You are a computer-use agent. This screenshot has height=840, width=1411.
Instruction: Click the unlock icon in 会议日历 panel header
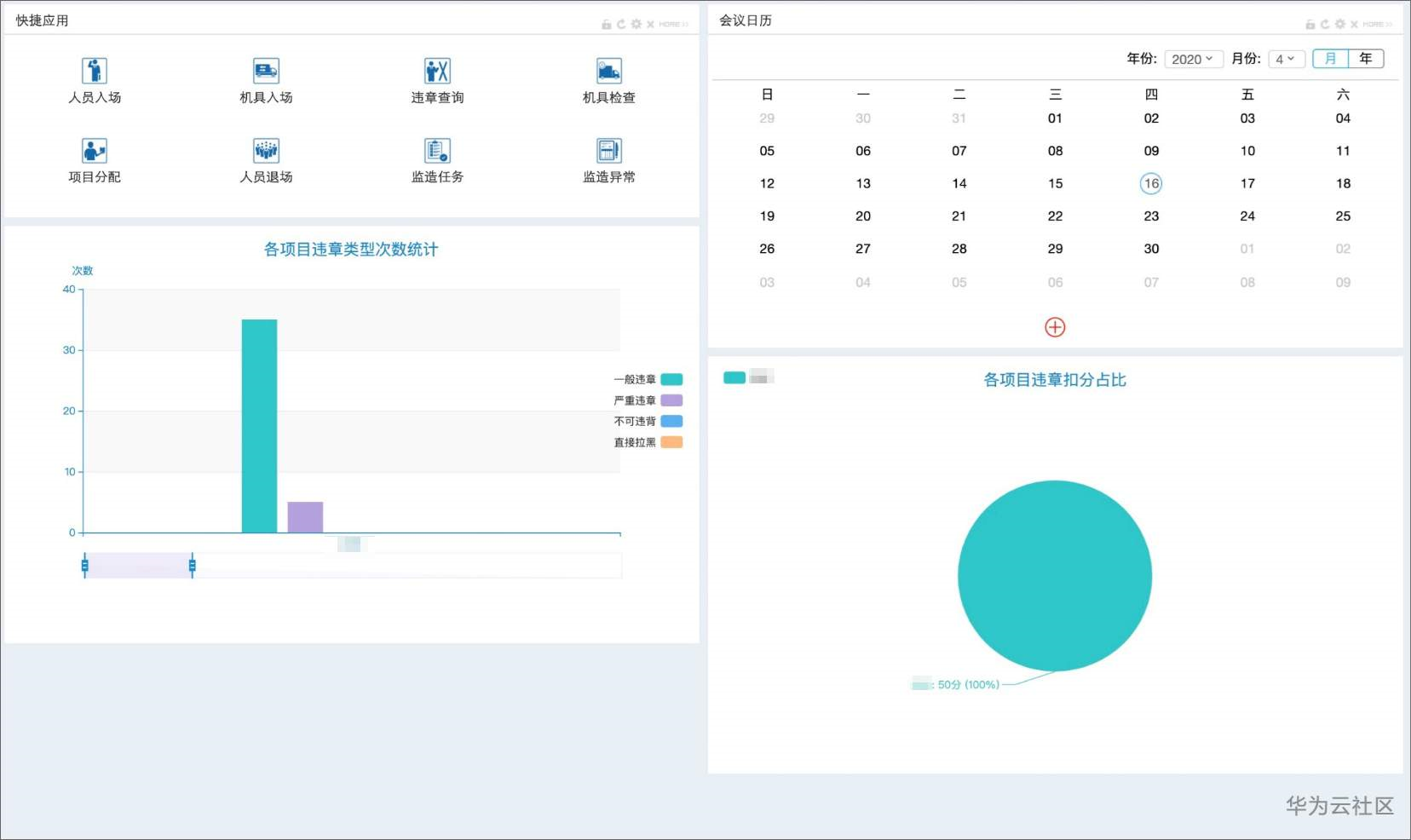[x=1310, y=25]
